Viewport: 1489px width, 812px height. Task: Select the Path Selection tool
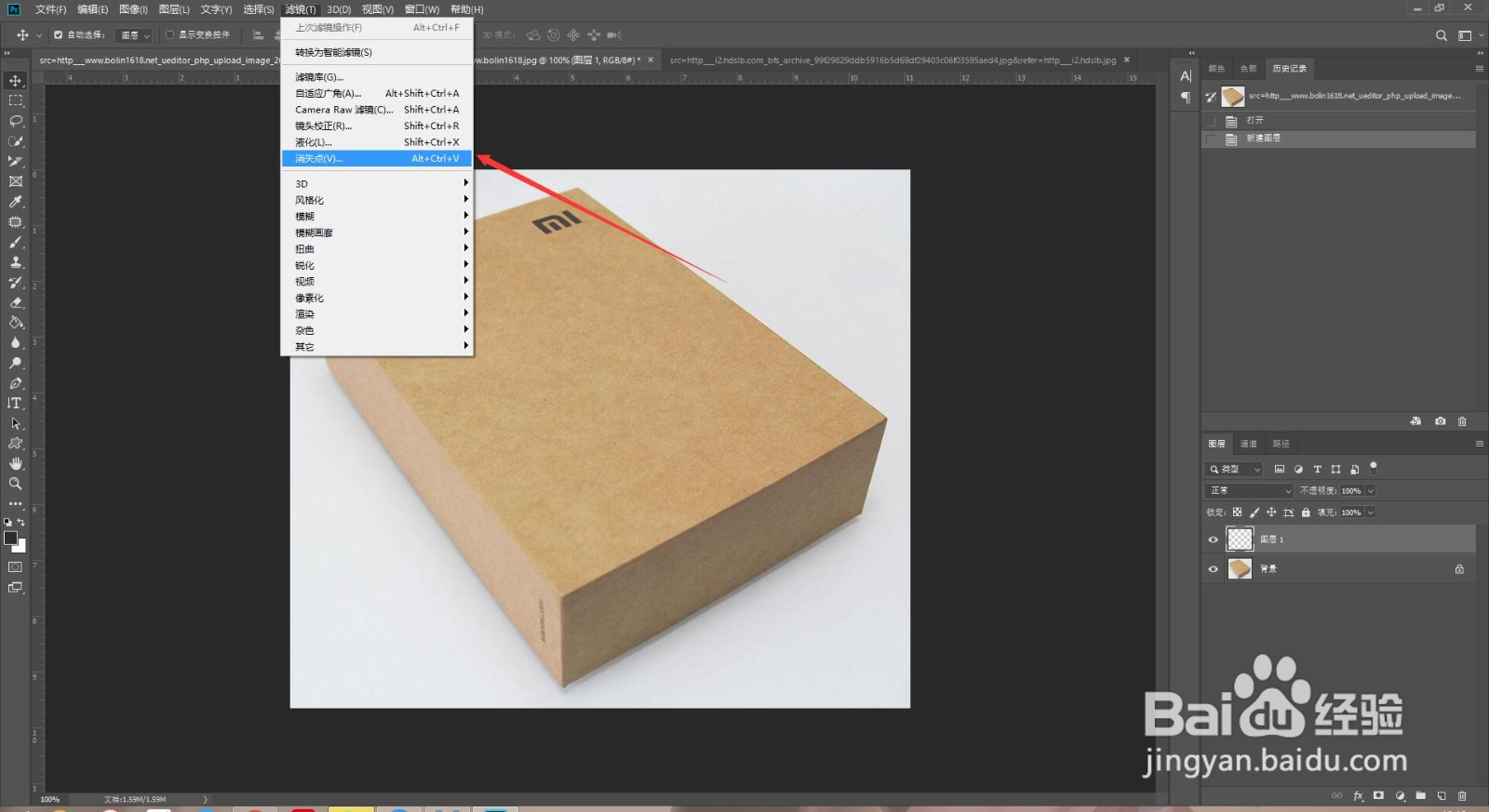[x=15, y=423]
